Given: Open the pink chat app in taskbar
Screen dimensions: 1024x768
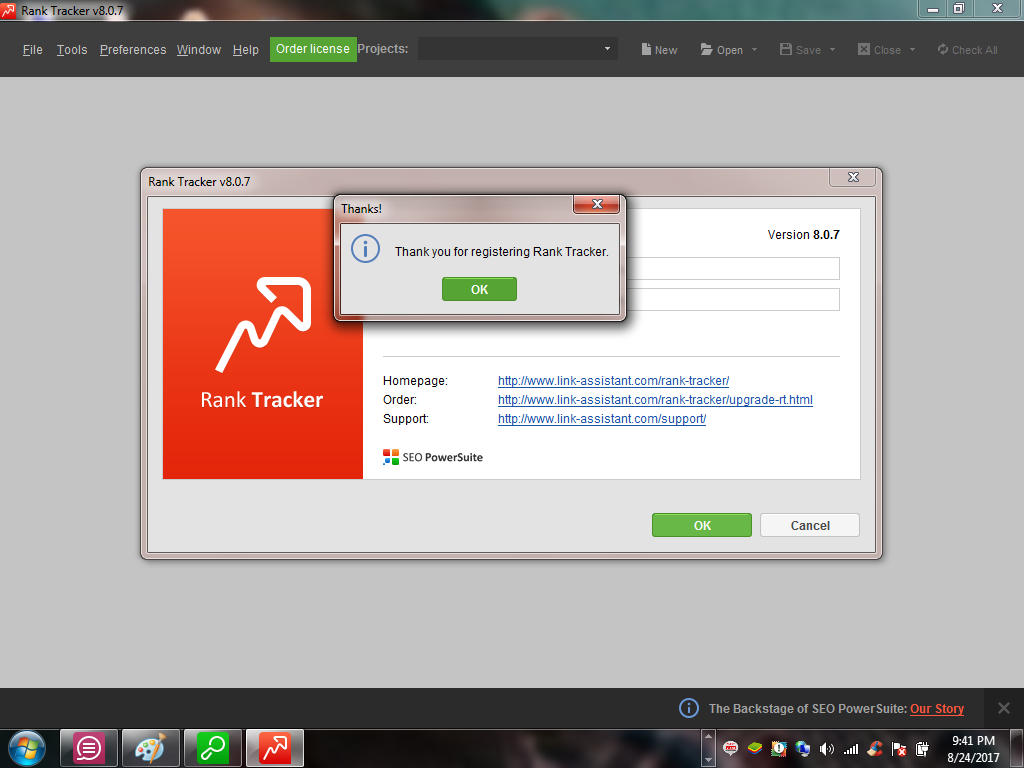Looking at the screenshot, I should click(89, 748).
